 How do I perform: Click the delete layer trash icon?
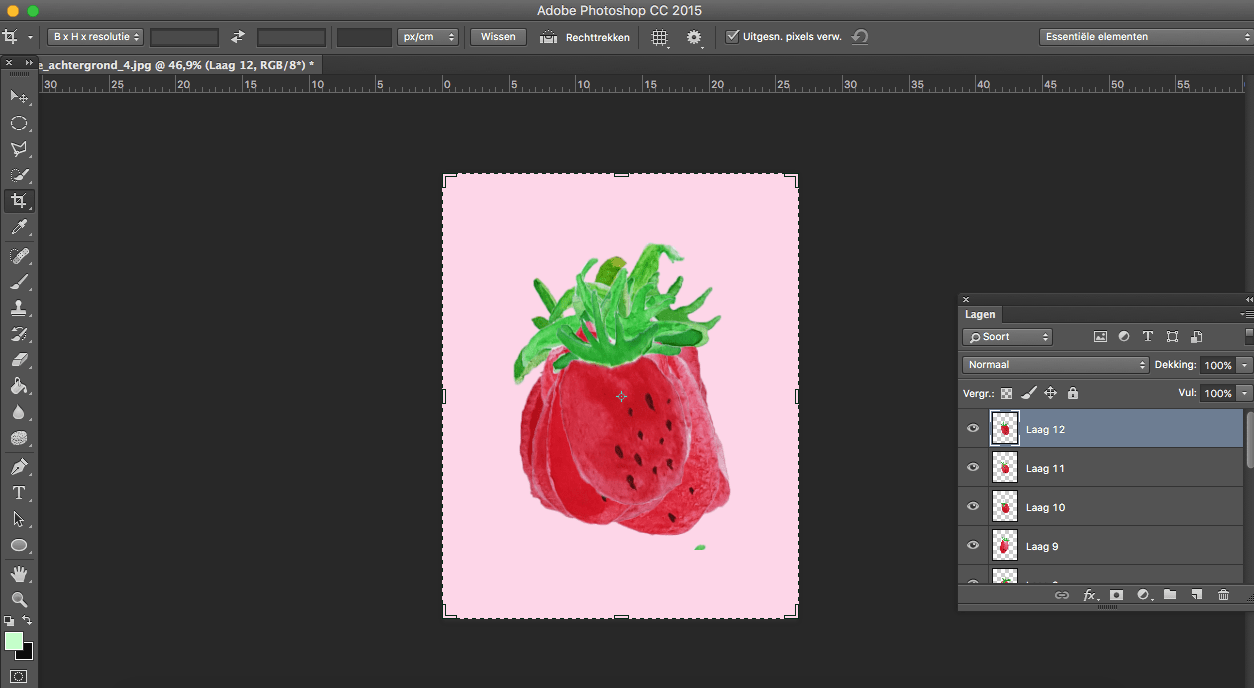click(1223, 595)
